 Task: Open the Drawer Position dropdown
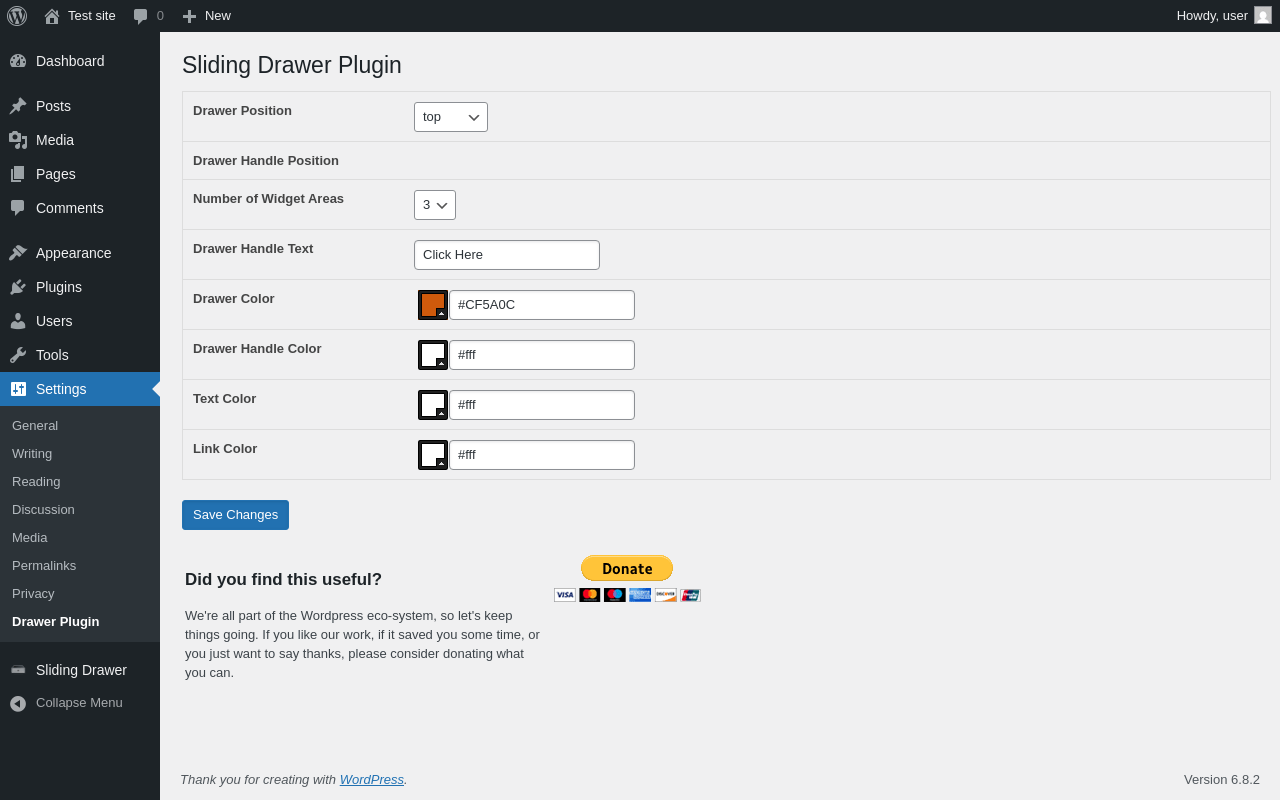click(x=451, y=117)
